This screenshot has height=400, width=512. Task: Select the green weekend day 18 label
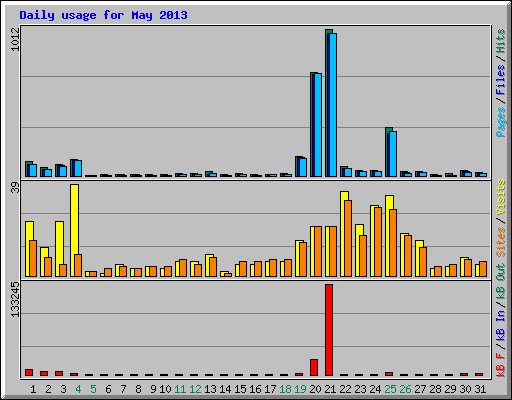click(x=285, y=389)
